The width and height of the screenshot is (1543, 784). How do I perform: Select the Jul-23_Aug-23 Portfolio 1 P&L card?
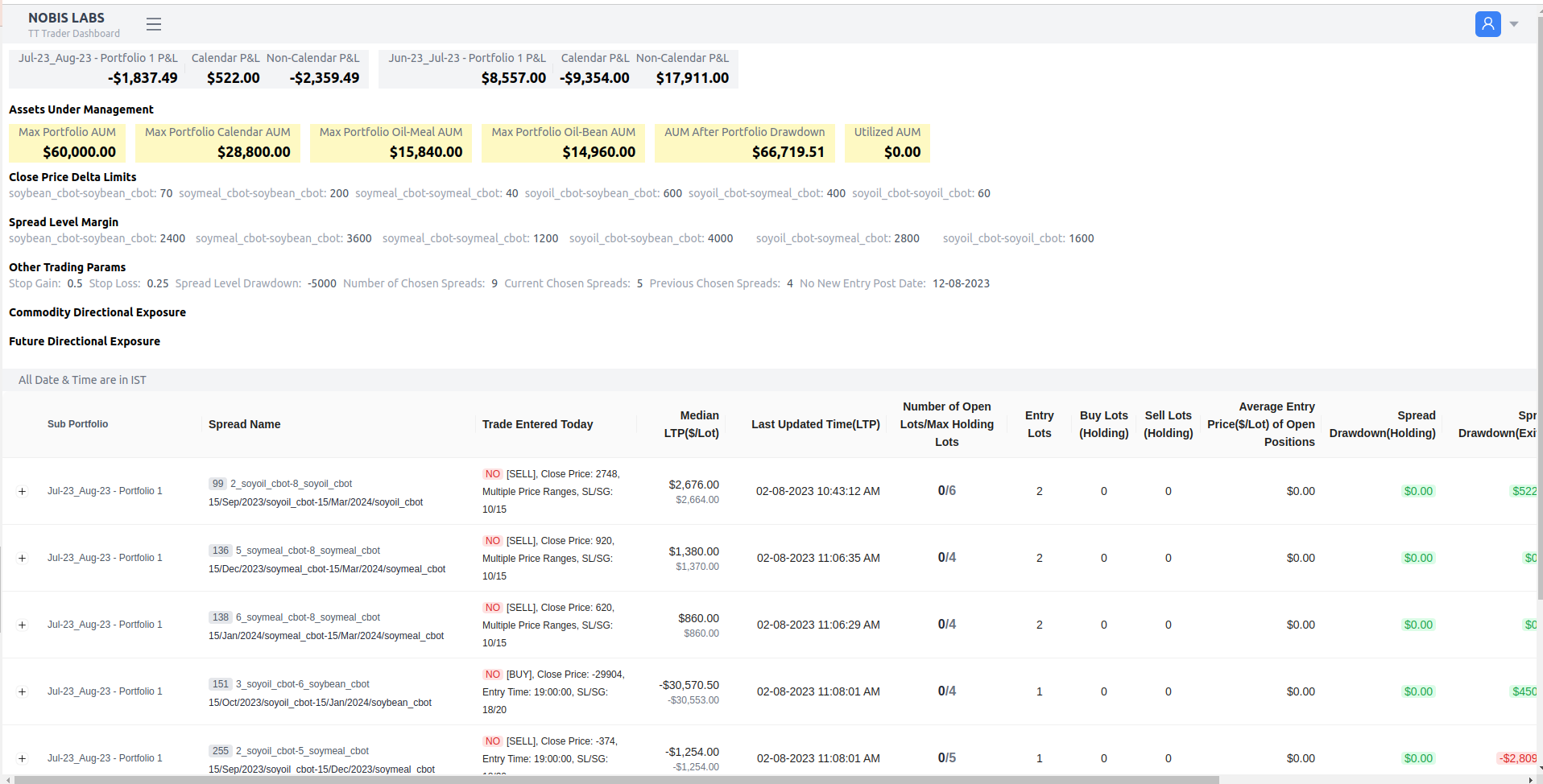point(98,68)
